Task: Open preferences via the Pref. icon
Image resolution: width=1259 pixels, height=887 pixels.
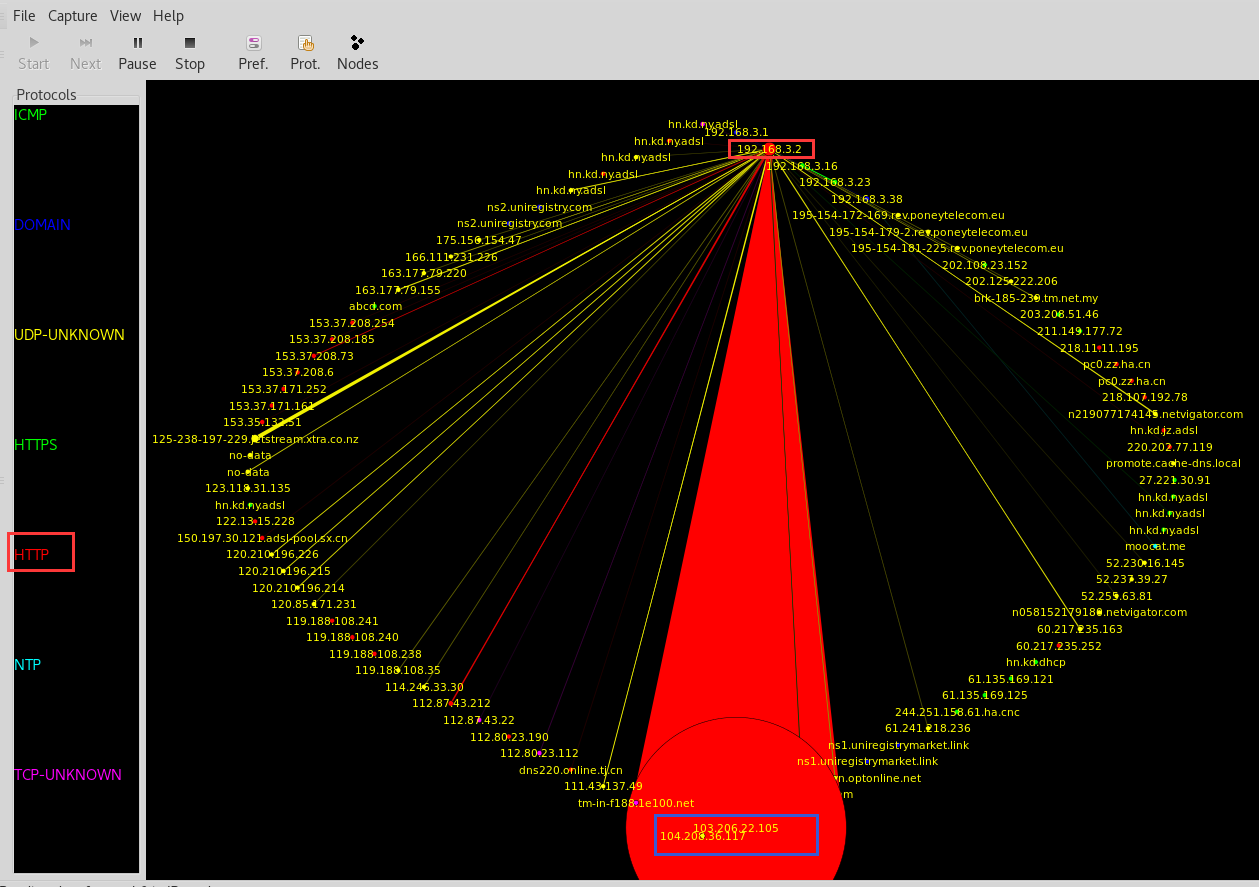Action: (253, 43)
